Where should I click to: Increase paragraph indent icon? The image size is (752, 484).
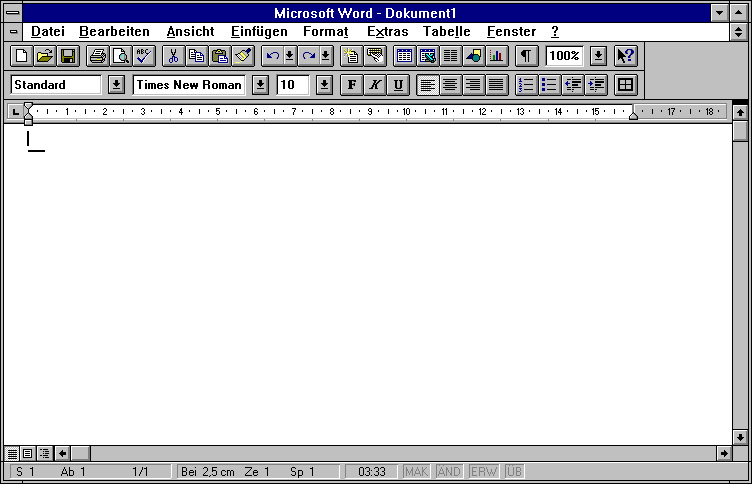(x=596, y=85)
